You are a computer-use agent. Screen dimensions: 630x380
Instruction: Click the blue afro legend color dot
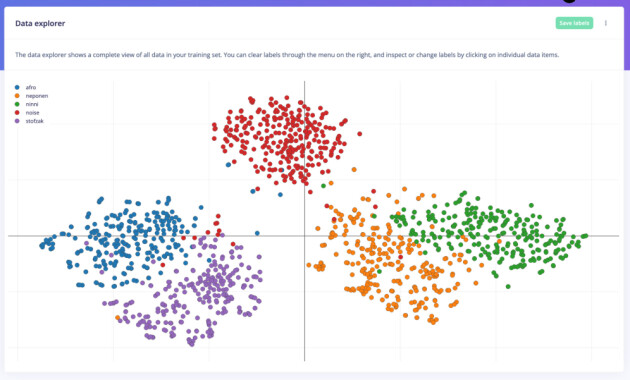tap(17, 87)
